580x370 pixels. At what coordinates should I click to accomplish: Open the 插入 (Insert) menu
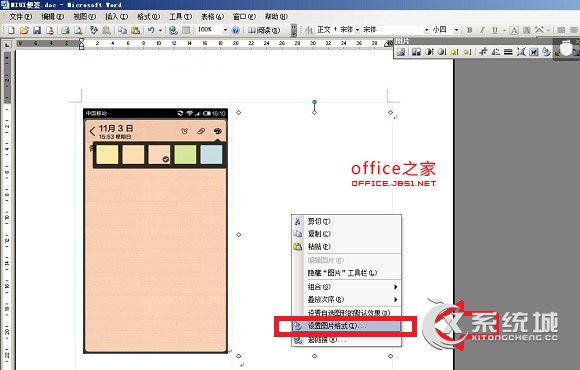[116, 17]
